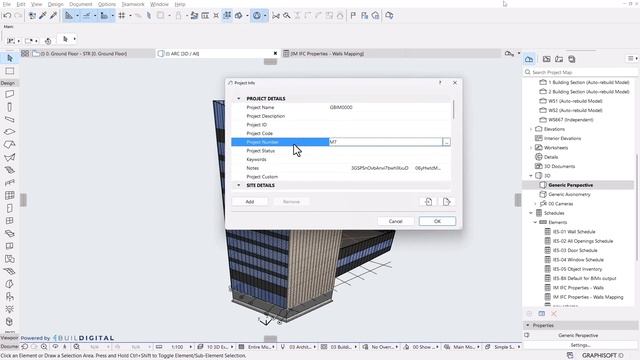
Task: Select the Notes row in Project Details
Action: click(x=341, y=168)
